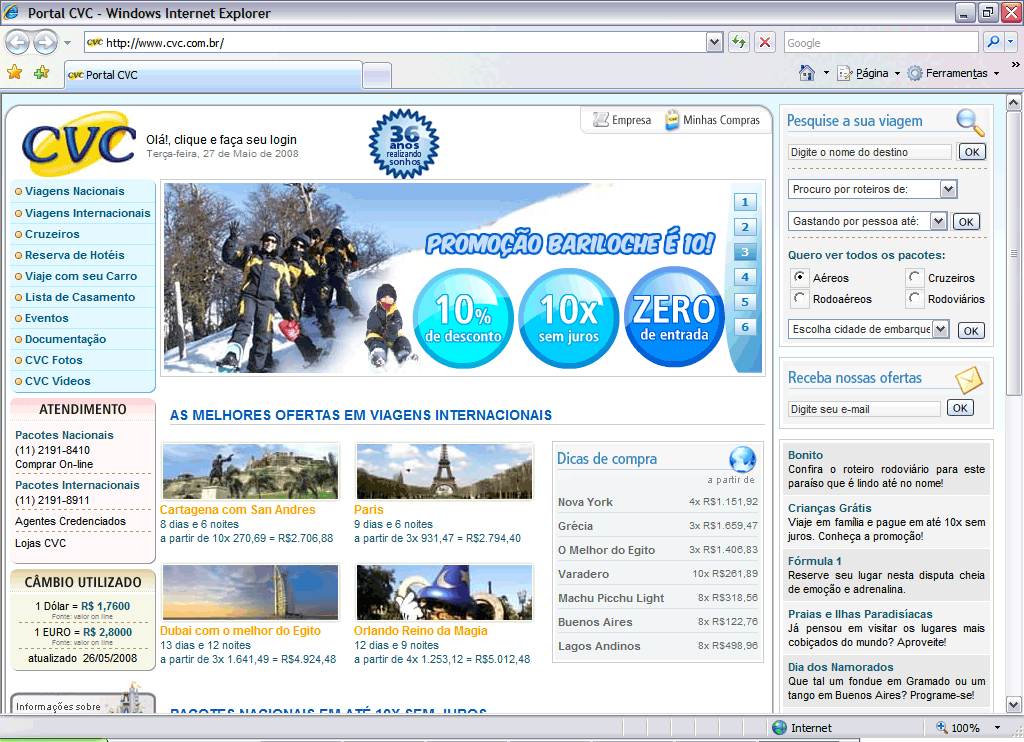Click the Digite o nome do destino field

pyautogui.click(x=870, y=152)
